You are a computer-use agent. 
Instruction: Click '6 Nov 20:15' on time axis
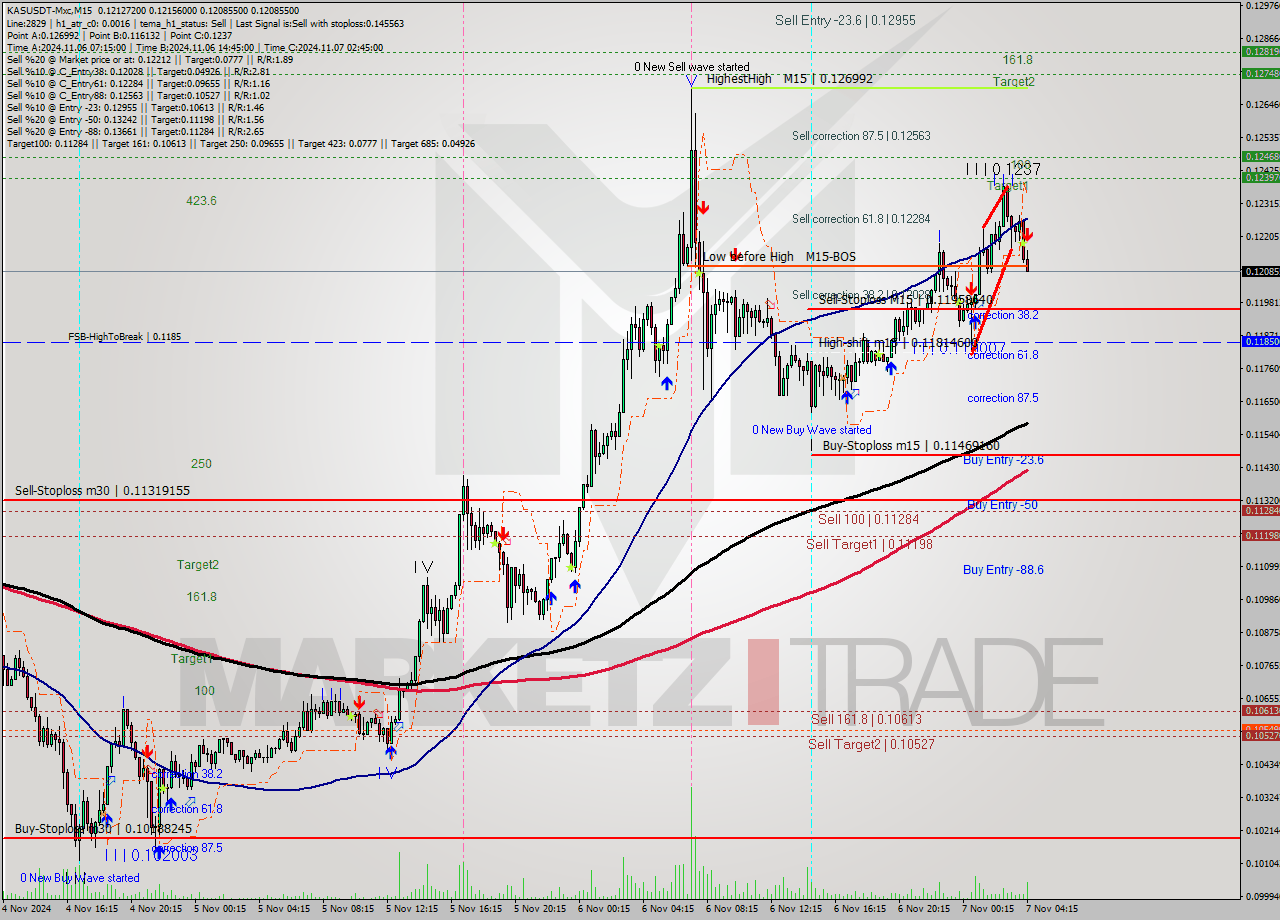click(924, 909)
